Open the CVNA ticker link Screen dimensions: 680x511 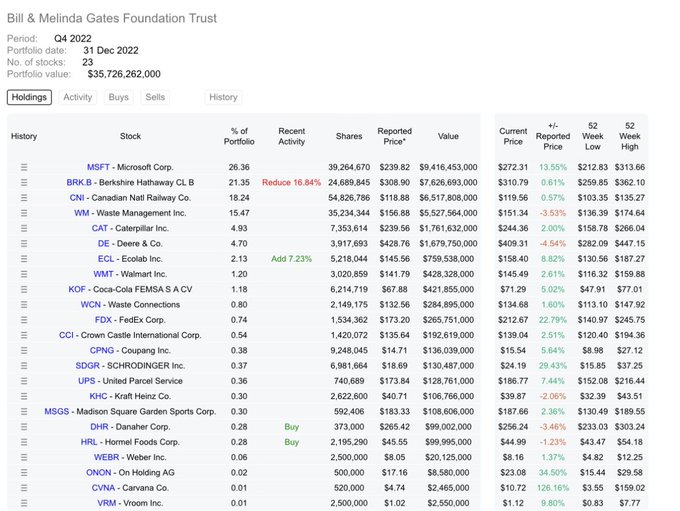(103, 488)
